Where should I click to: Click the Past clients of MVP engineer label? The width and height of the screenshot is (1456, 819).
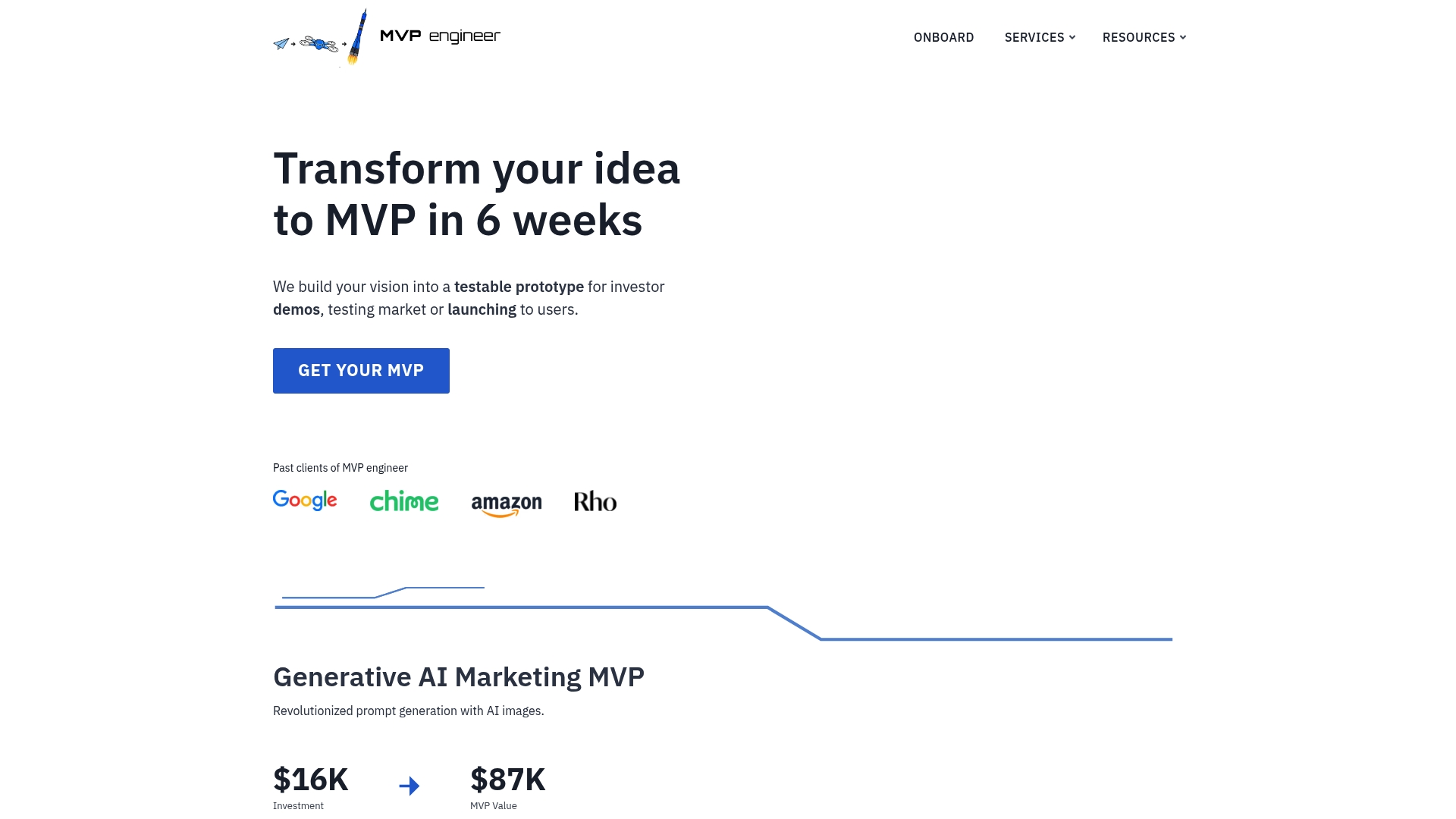[x=340, y=468]
